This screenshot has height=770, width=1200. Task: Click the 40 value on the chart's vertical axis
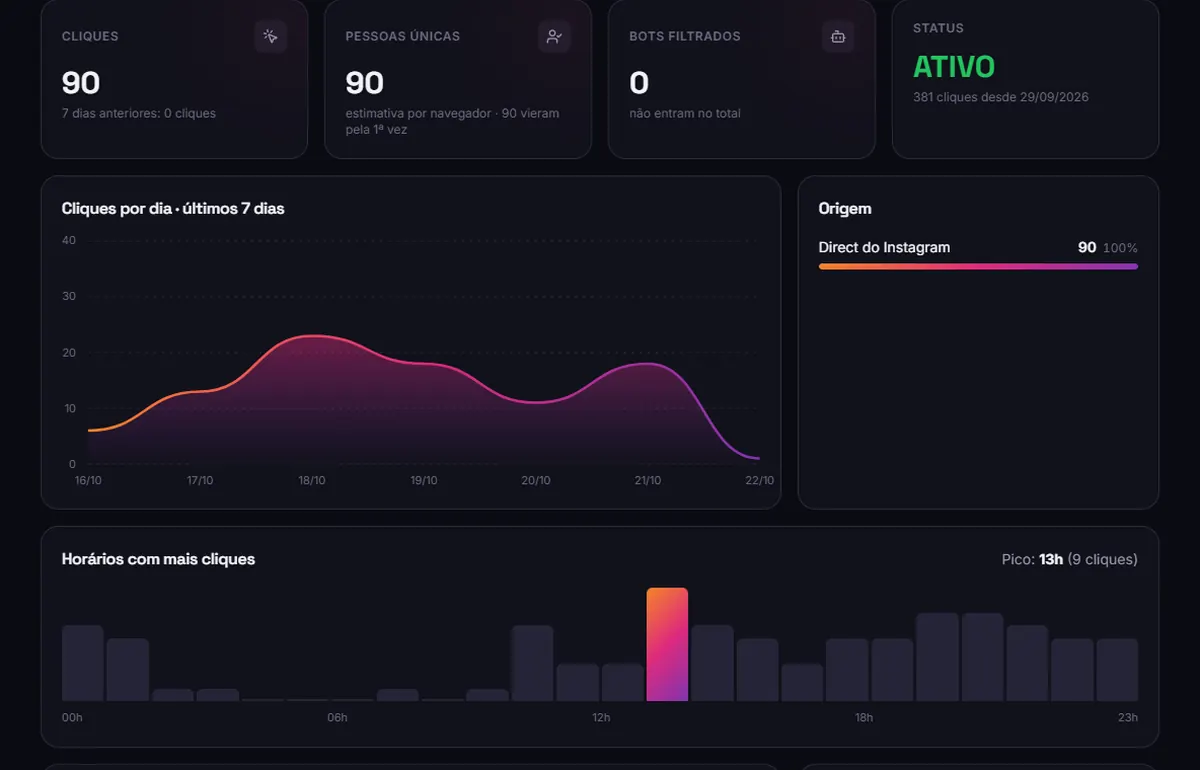tap(69, 240)
